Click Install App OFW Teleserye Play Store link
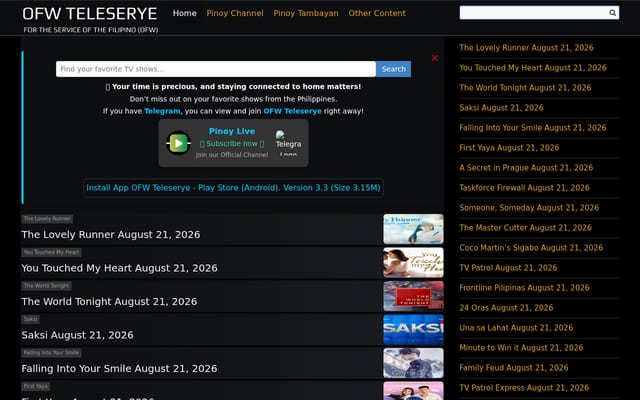This screenshot has width=640, height=400. 233,188
